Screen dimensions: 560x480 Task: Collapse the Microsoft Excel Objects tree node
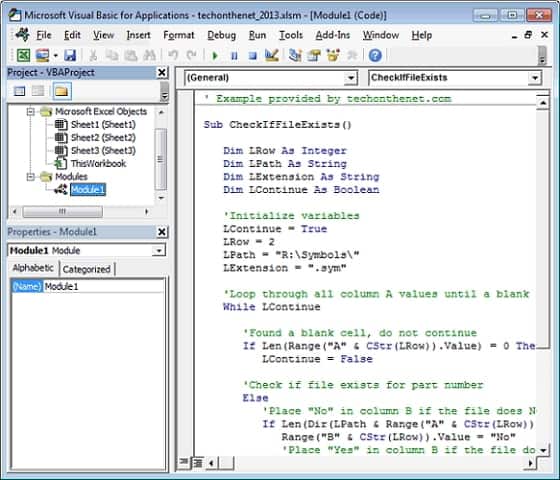(31, 112)
